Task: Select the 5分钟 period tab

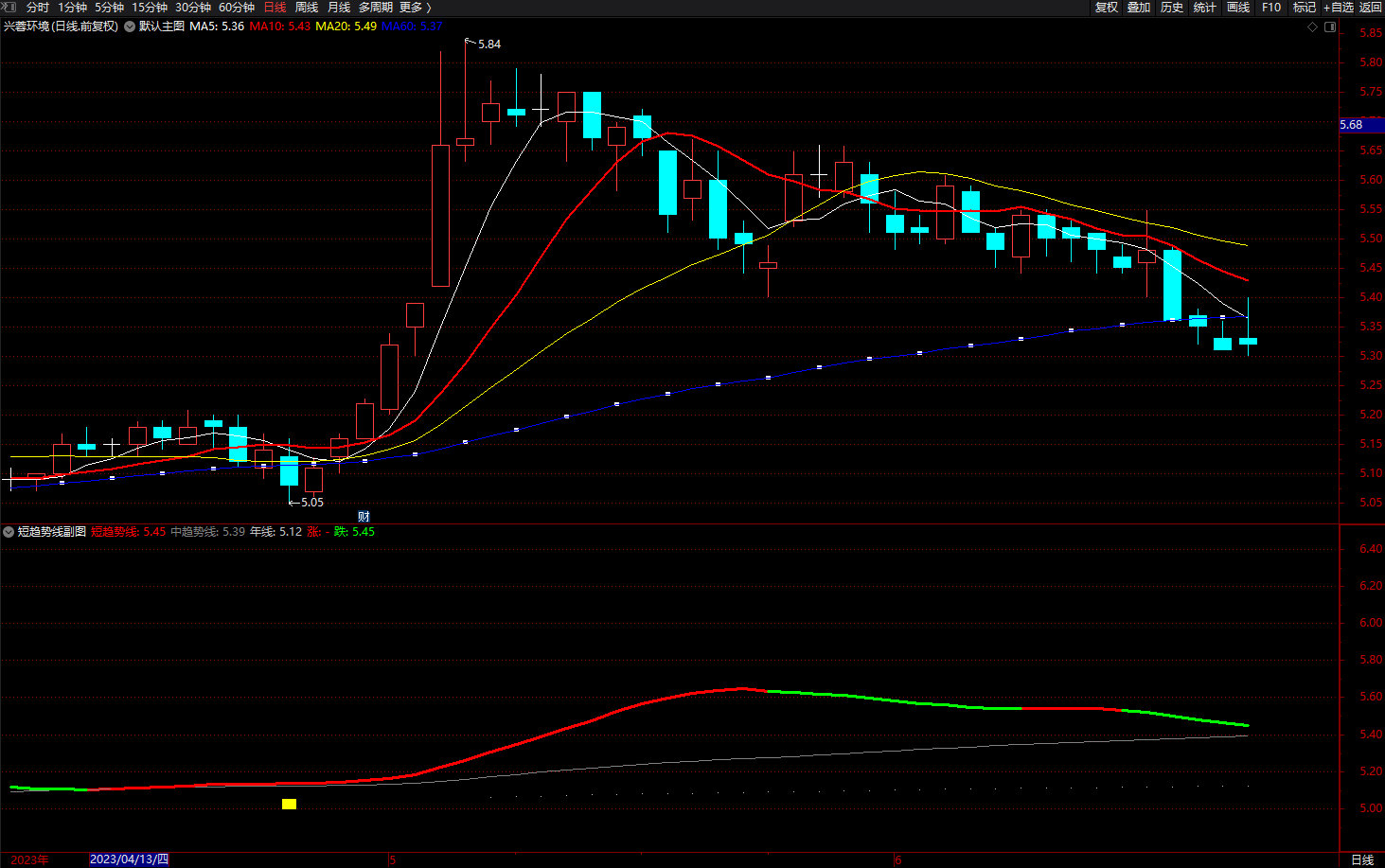Action: (x=109, y=8)
